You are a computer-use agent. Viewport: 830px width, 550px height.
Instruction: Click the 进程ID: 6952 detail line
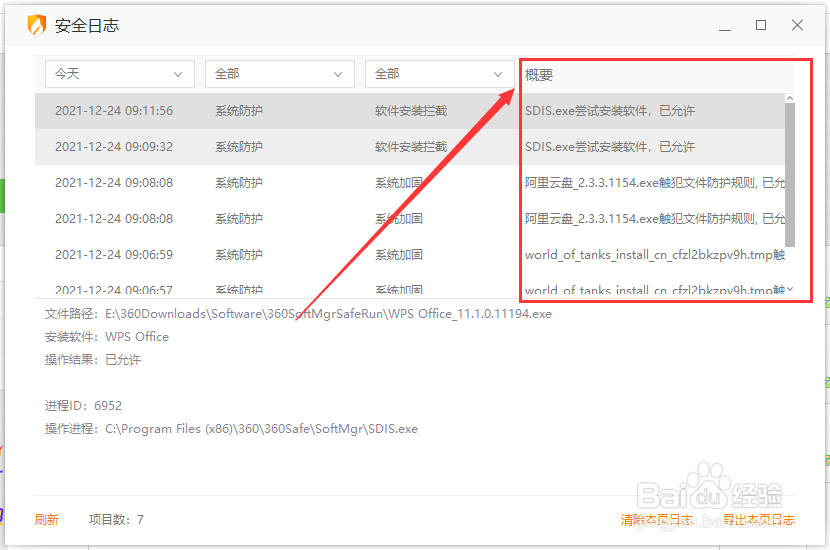point(83,405)
